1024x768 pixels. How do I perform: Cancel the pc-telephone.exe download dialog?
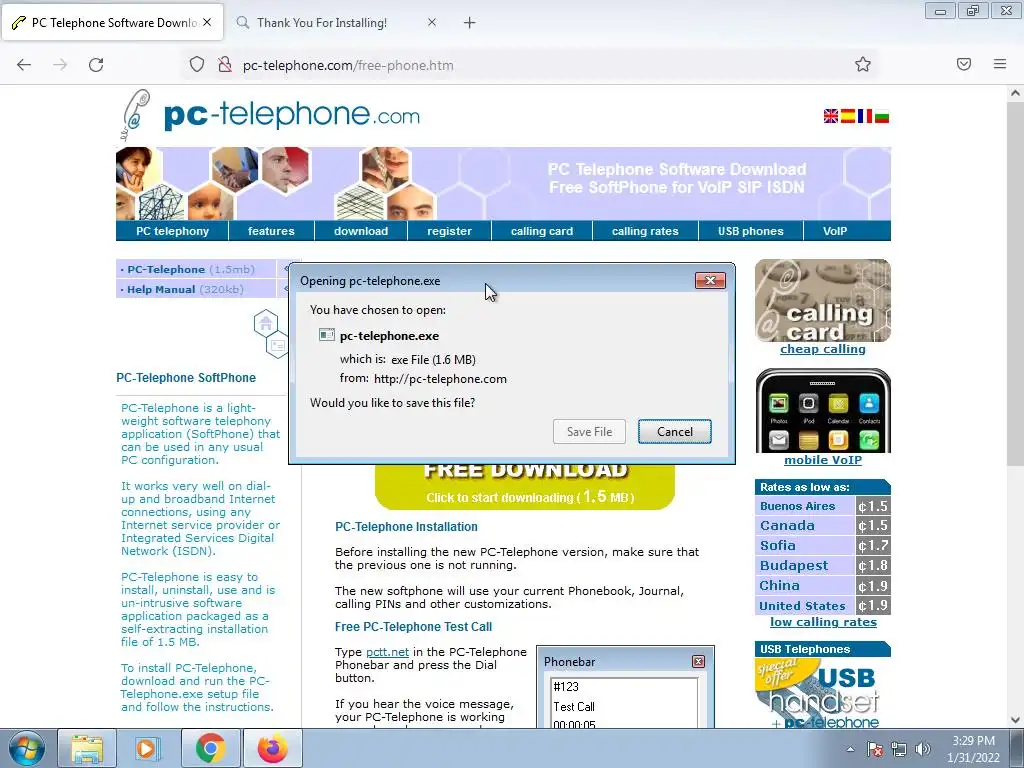pos(675,432)
